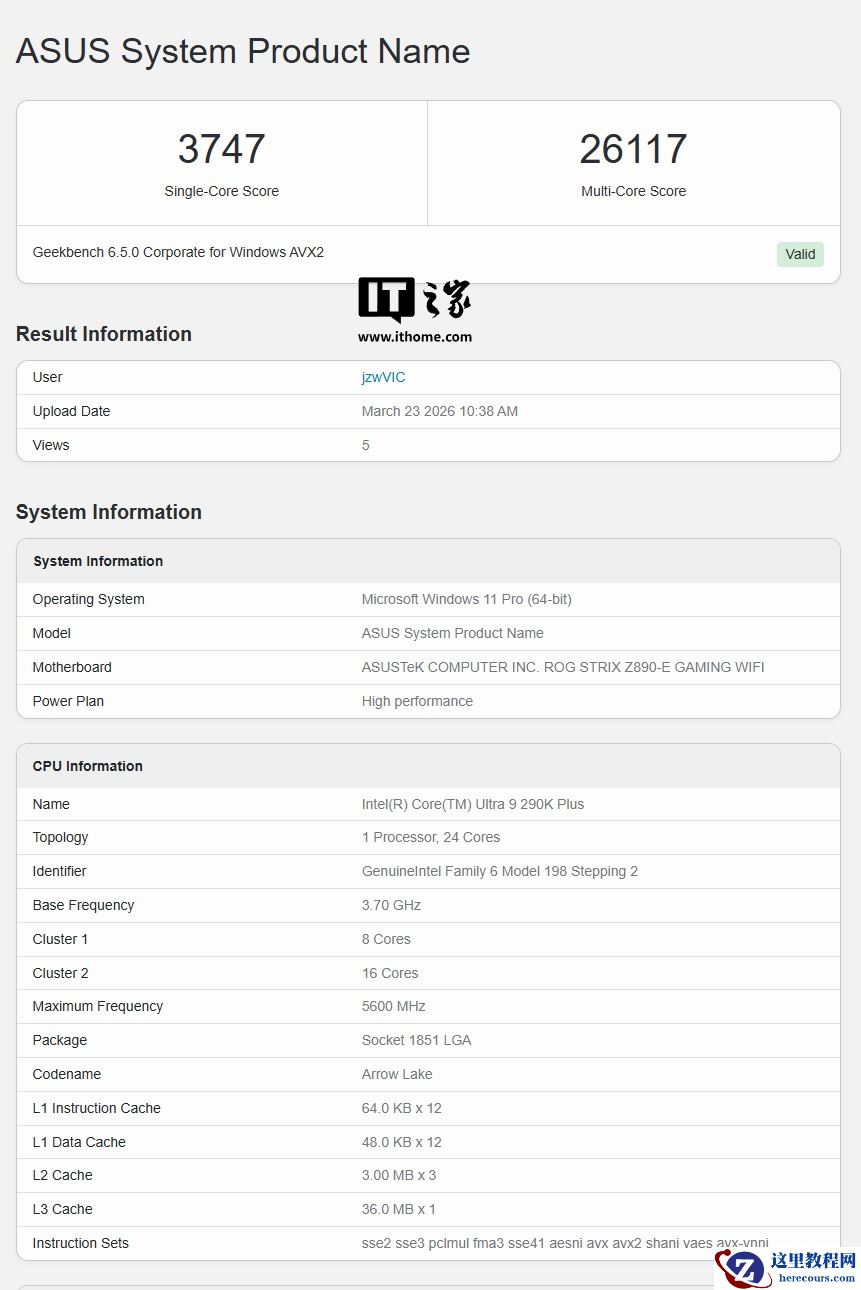Open the jzwVIC user profile link

pos(383,377)
